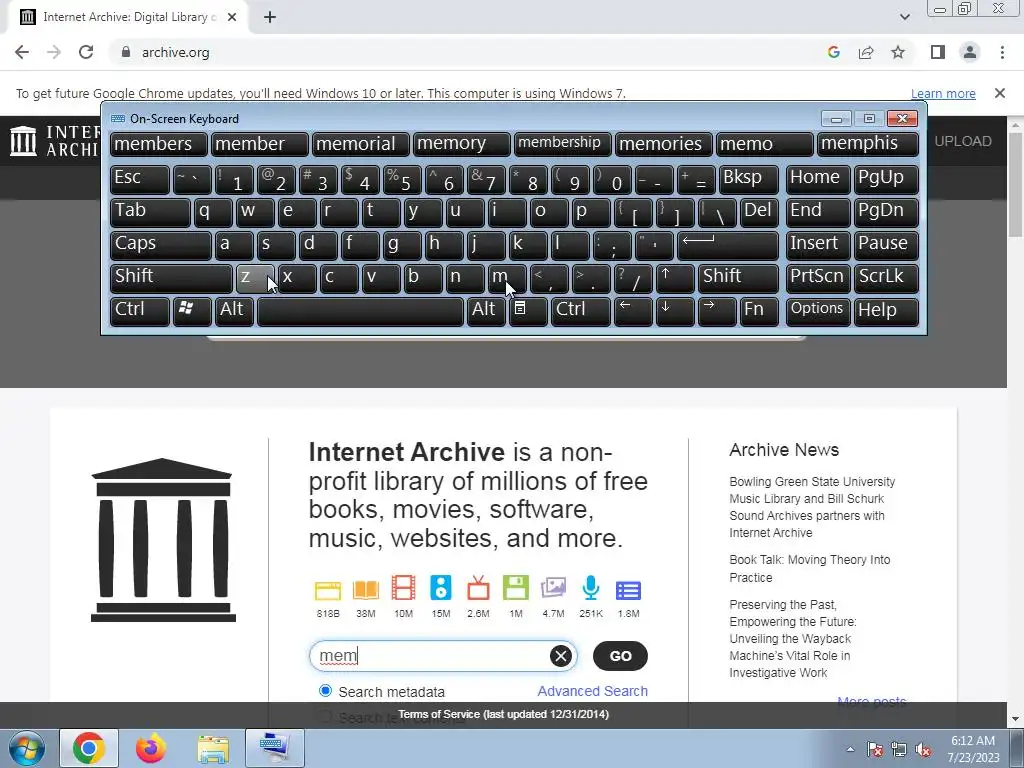The height and width of the screenshot is (768, 1024).
Task: Click the Enter key on on-screen keyboard
Action: (728, 245)
